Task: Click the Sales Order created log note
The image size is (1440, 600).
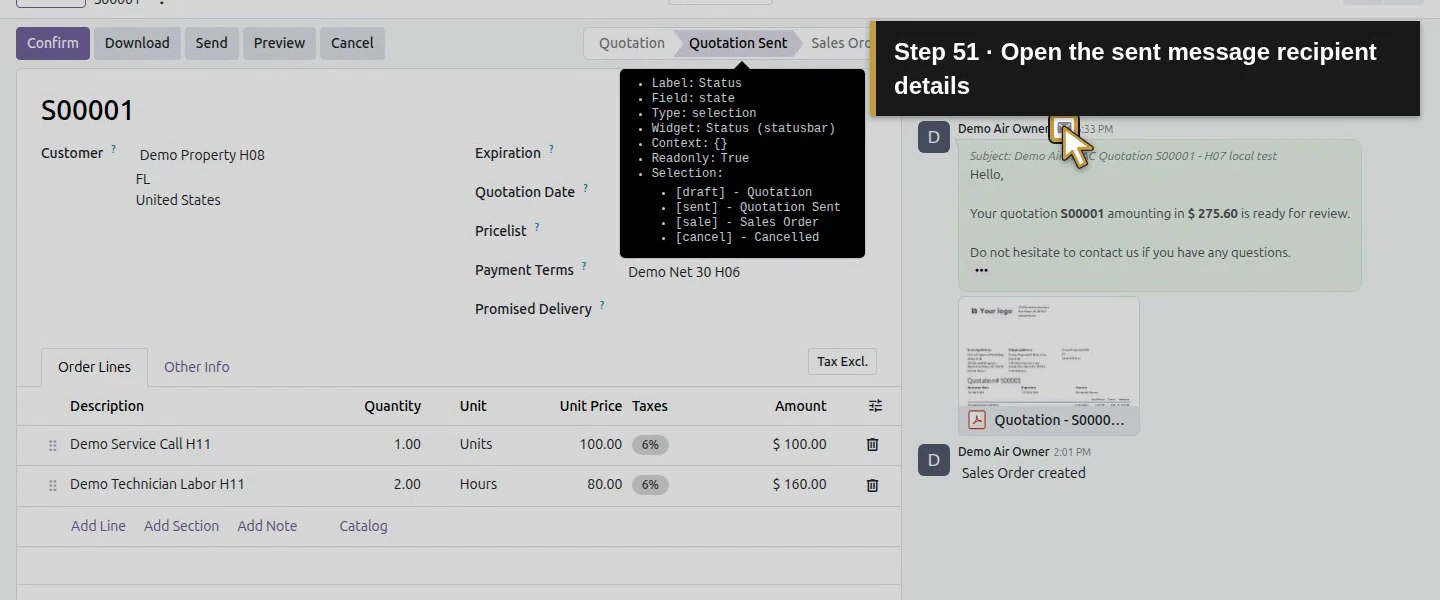Action: pyautogui.click(x=1023, y=473)
